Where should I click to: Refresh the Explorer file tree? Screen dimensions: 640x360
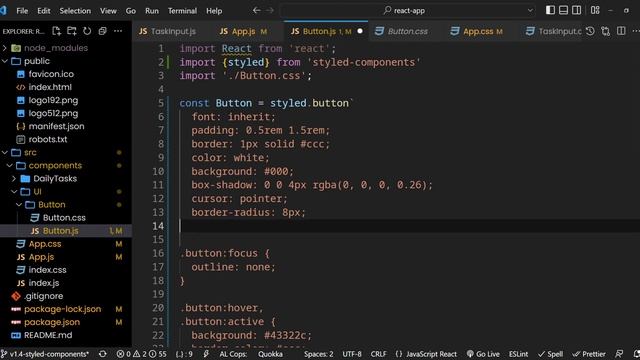click(x=87, y=31)
